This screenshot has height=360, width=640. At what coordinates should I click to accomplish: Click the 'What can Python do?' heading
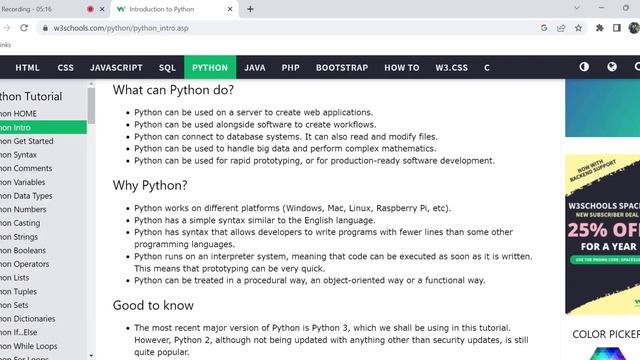tap(173, 90)
